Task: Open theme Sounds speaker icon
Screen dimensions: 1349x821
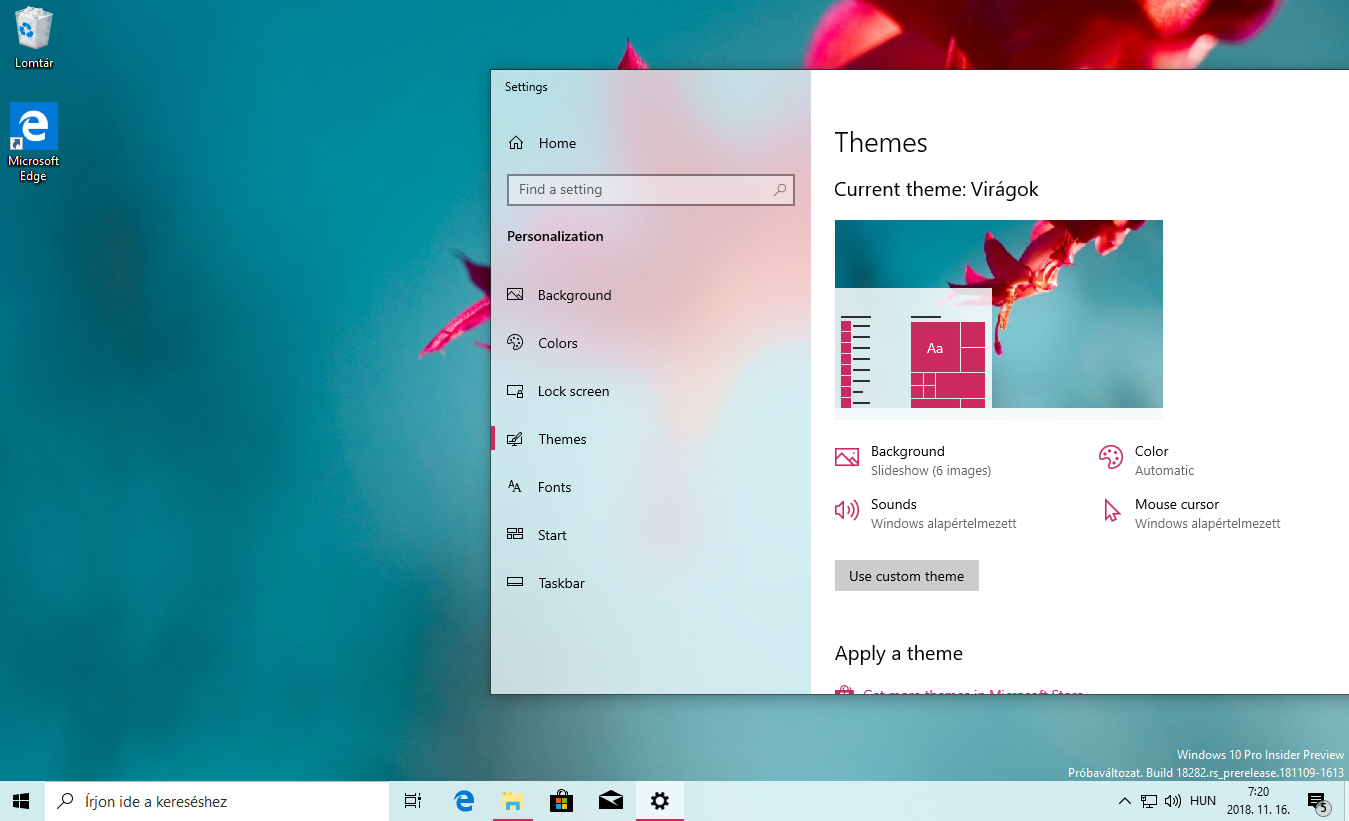Action: [x=846, y=511]
